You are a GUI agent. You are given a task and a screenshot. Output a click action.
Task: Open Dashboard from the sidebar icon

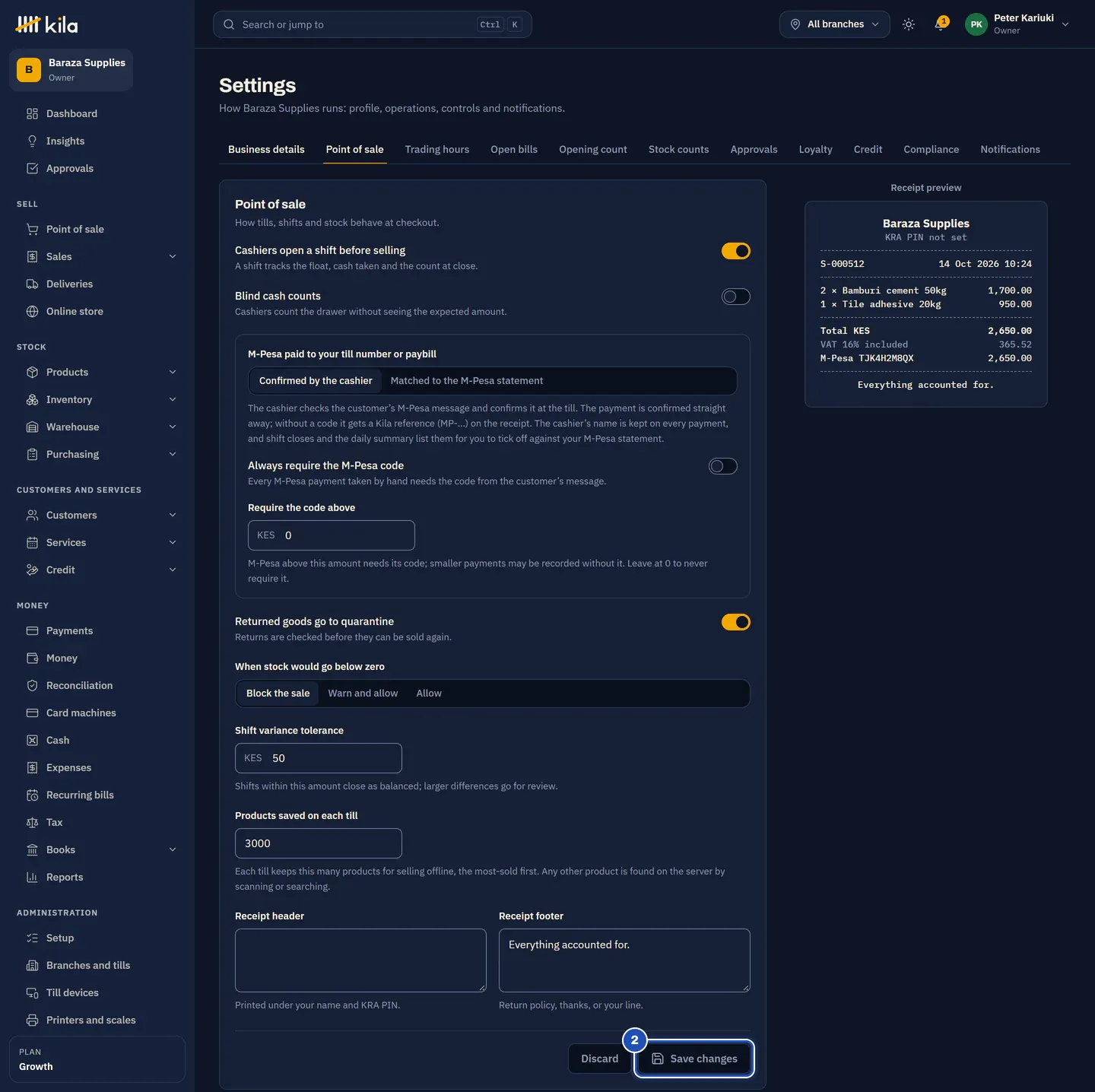pos(32,113)
